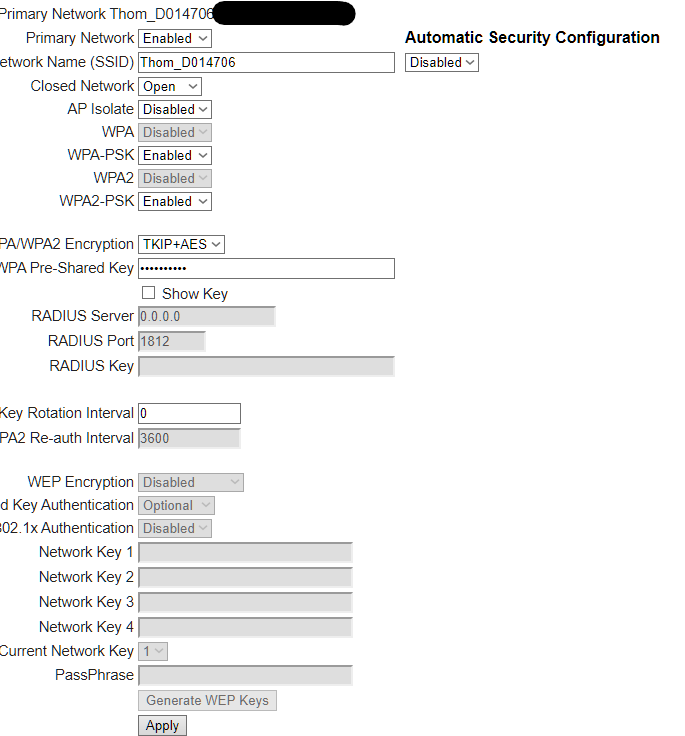Open the WPA2-PSK dropdown
The height and width of the screenshot is (736, 685).
tap(175, 201)
